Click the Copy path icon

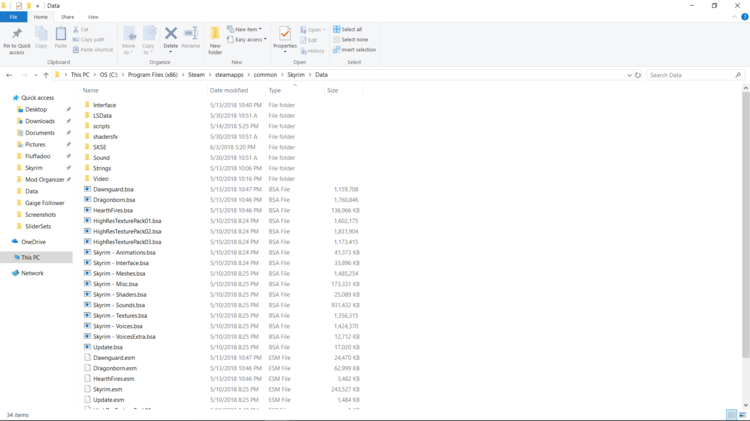(76, 40)
